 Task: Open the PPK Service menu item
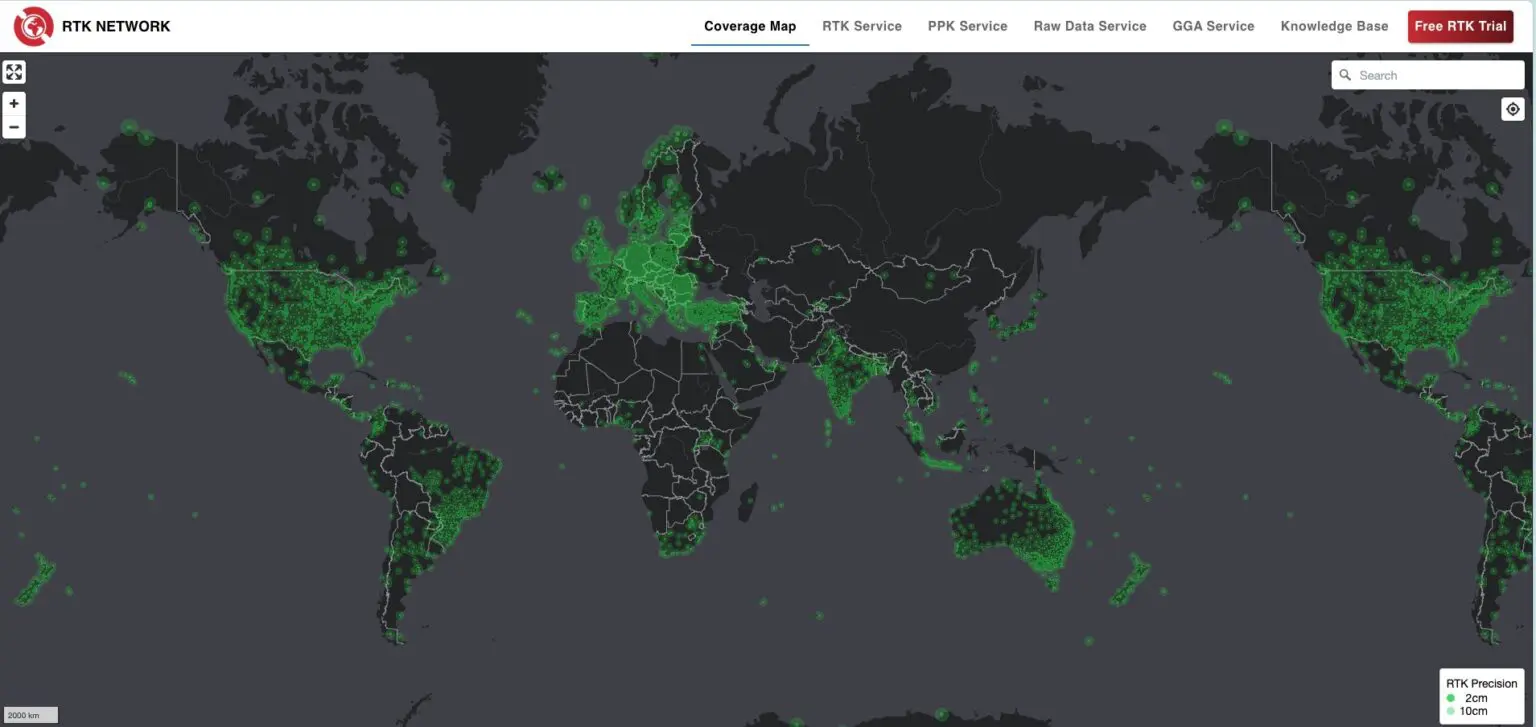[967, 26]
